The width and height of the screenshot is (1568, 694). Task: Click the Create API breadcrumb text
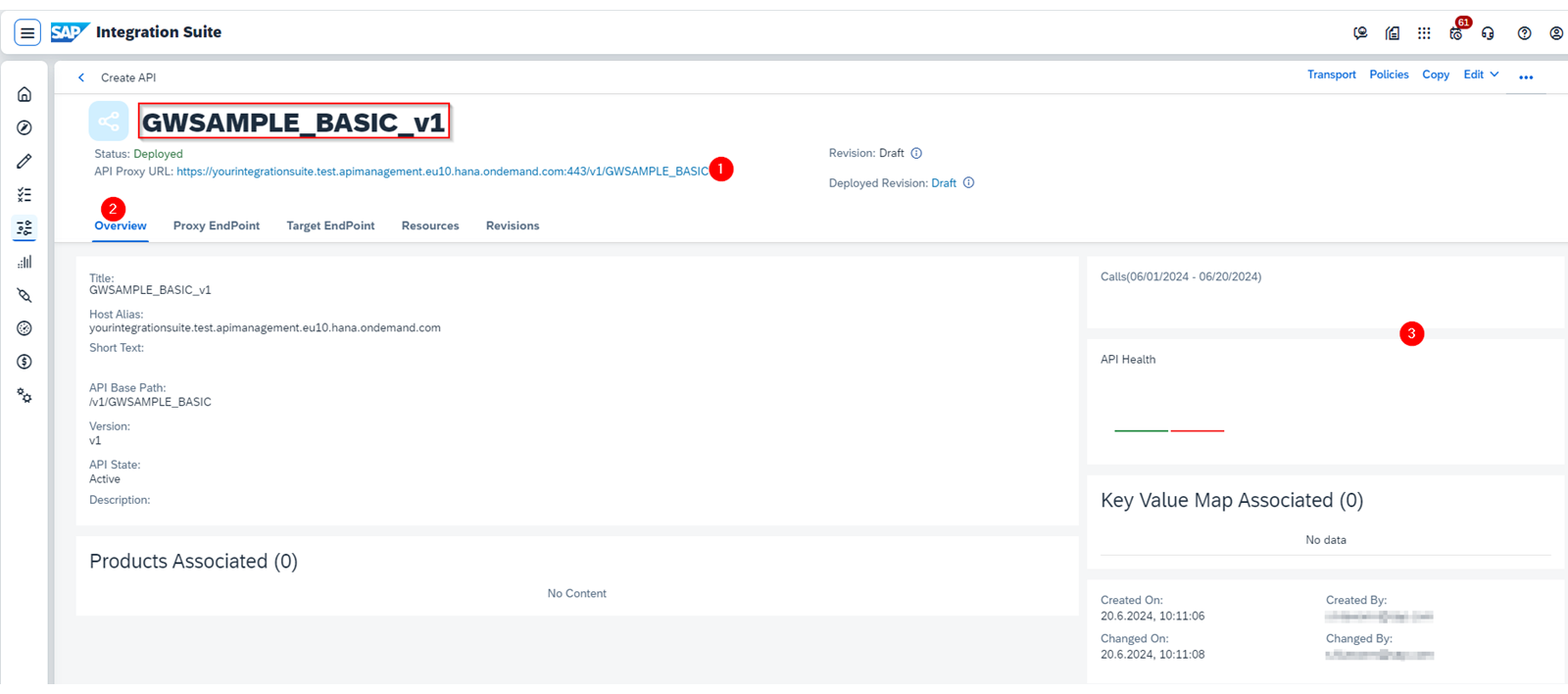128,77
